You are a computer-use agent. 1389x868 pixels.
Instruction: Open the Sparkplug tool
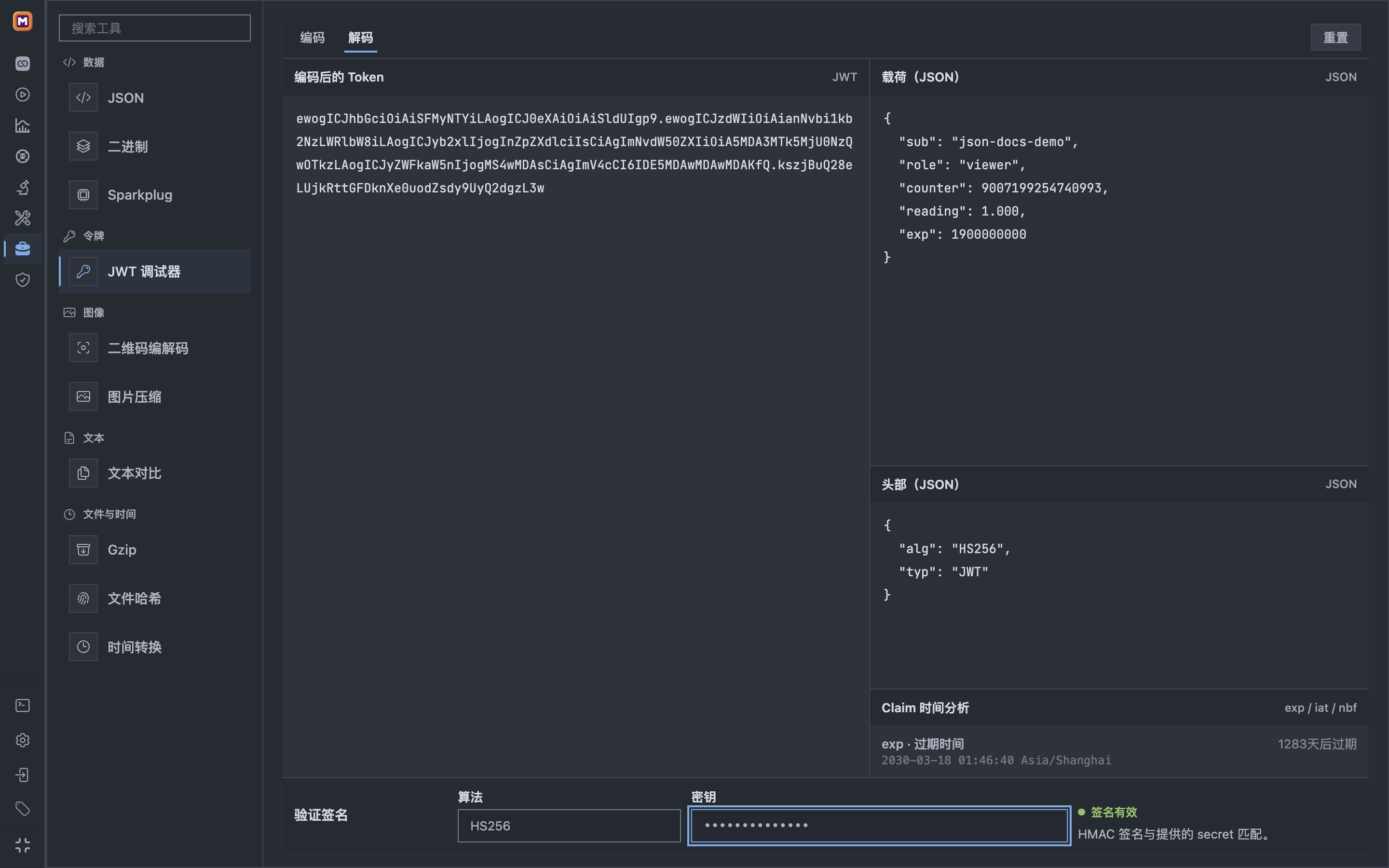coord(155,195)
